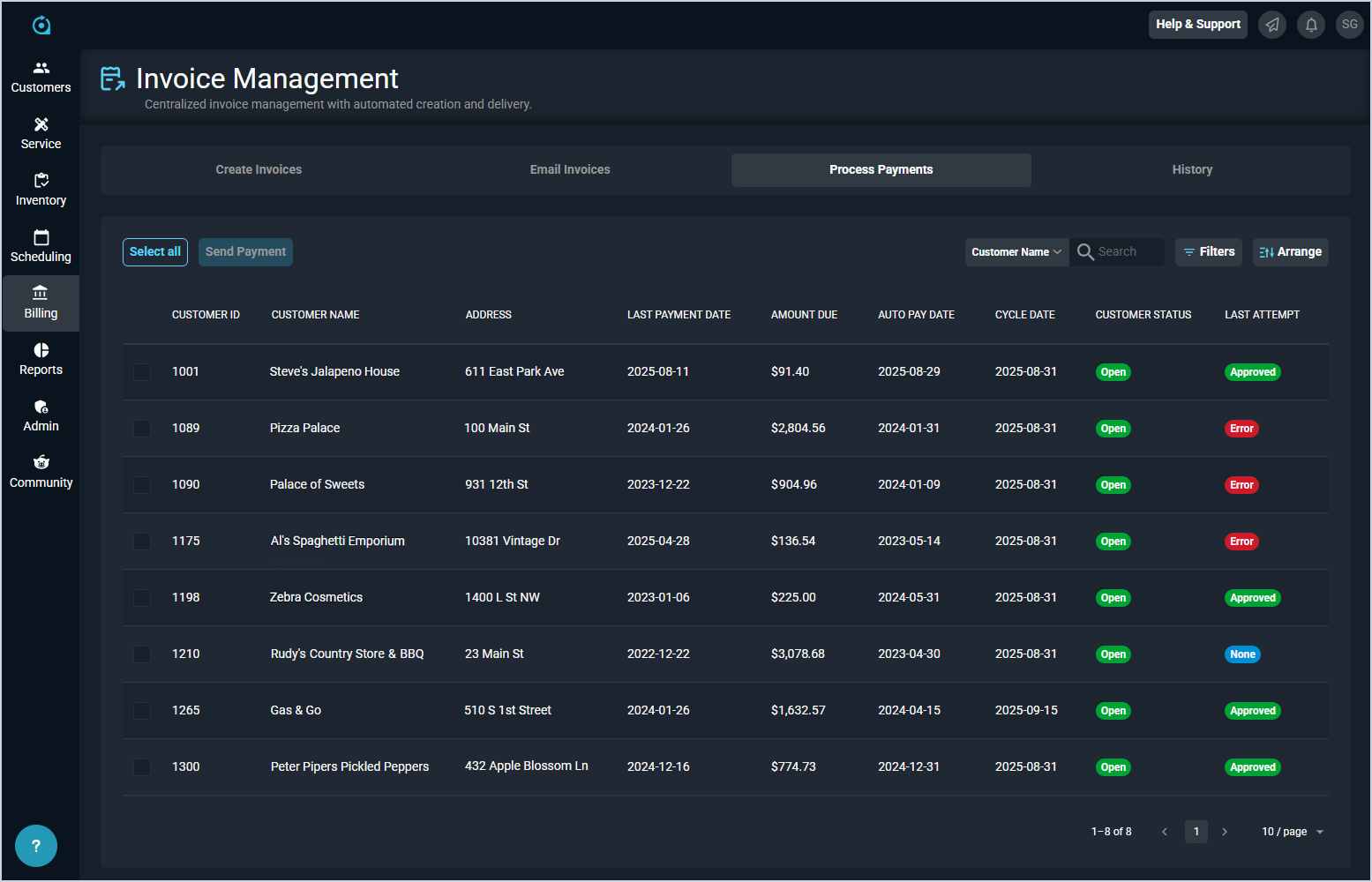Expand the Customer Name search dropdown
This screenshot has width=1372, height=882.
pyautogui.click(x=1016, y=252)
